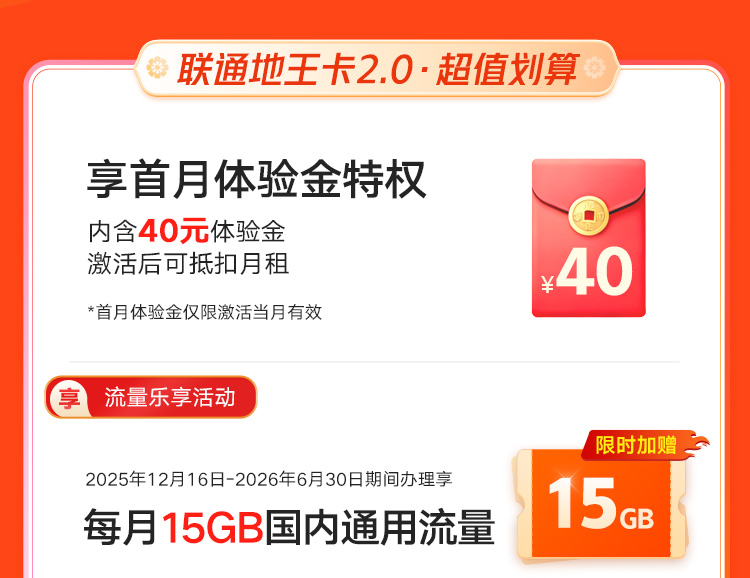
Task: Click the 首月体验金仅限激活当月有效 footnote
Action: 205,312
